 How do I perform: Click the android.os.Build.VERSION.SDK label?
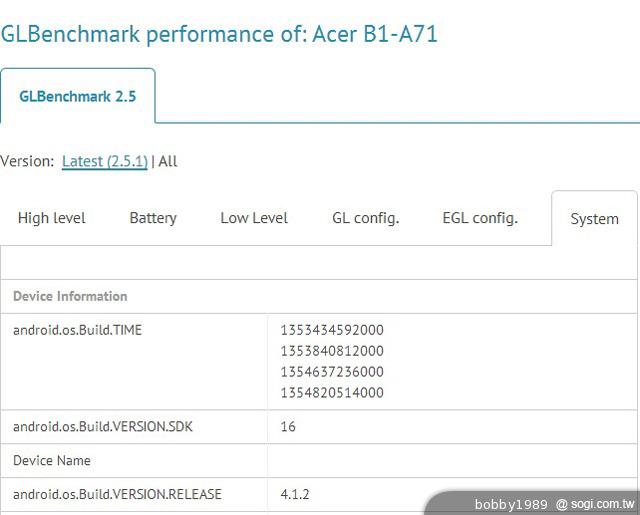click(x=103, y=427)
